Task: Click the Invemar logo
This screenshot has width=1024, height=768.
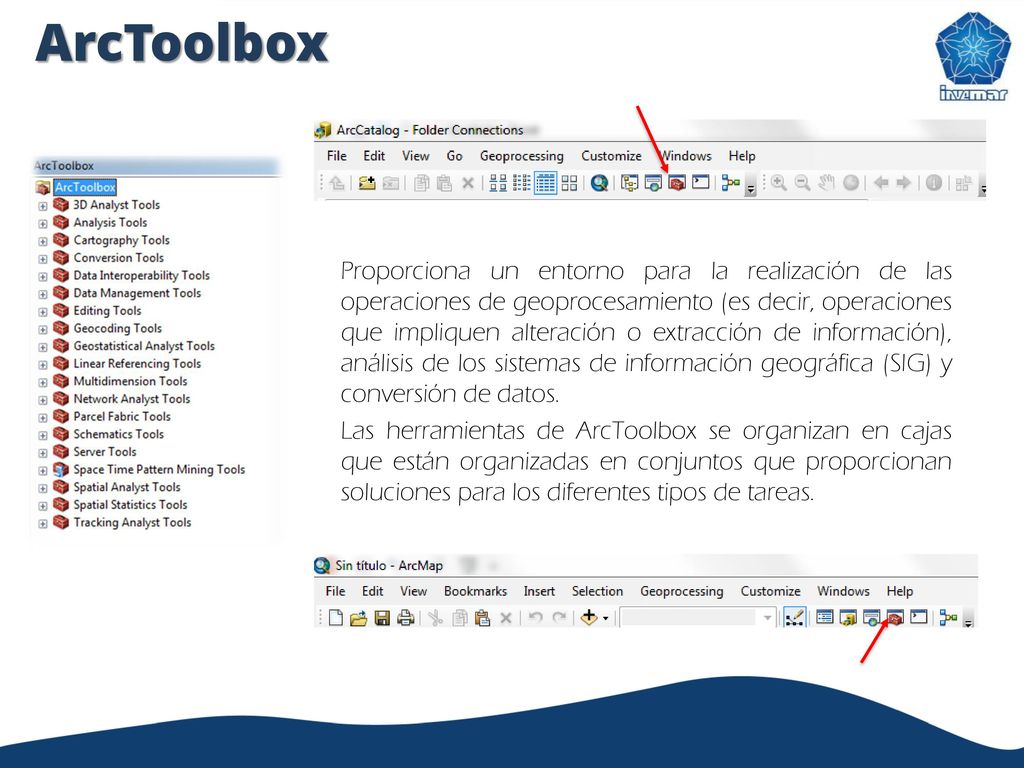Action: pos(972,56)
